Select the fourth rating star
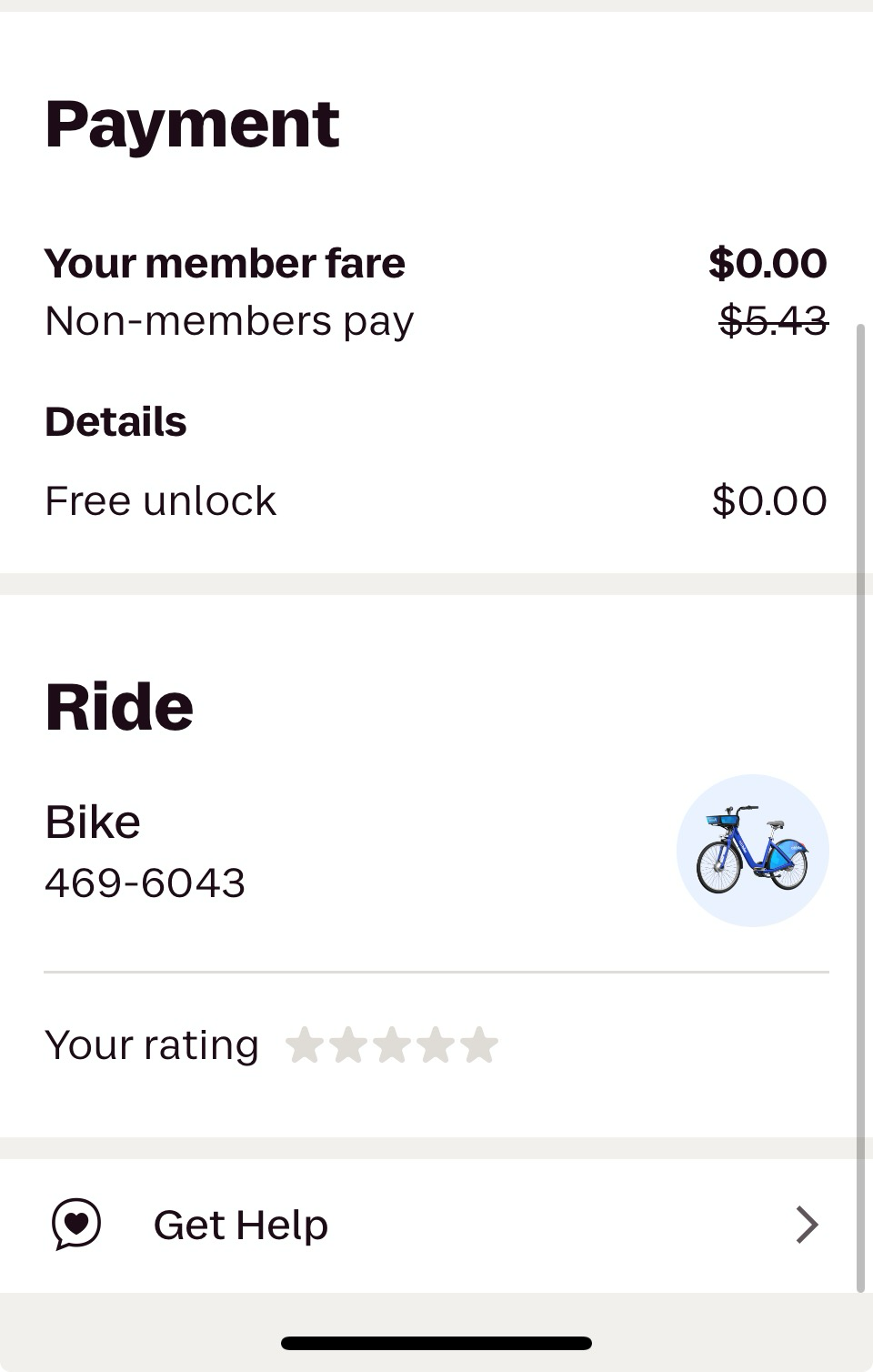This screenshot has width=873, height=1372. point(435,1045)
